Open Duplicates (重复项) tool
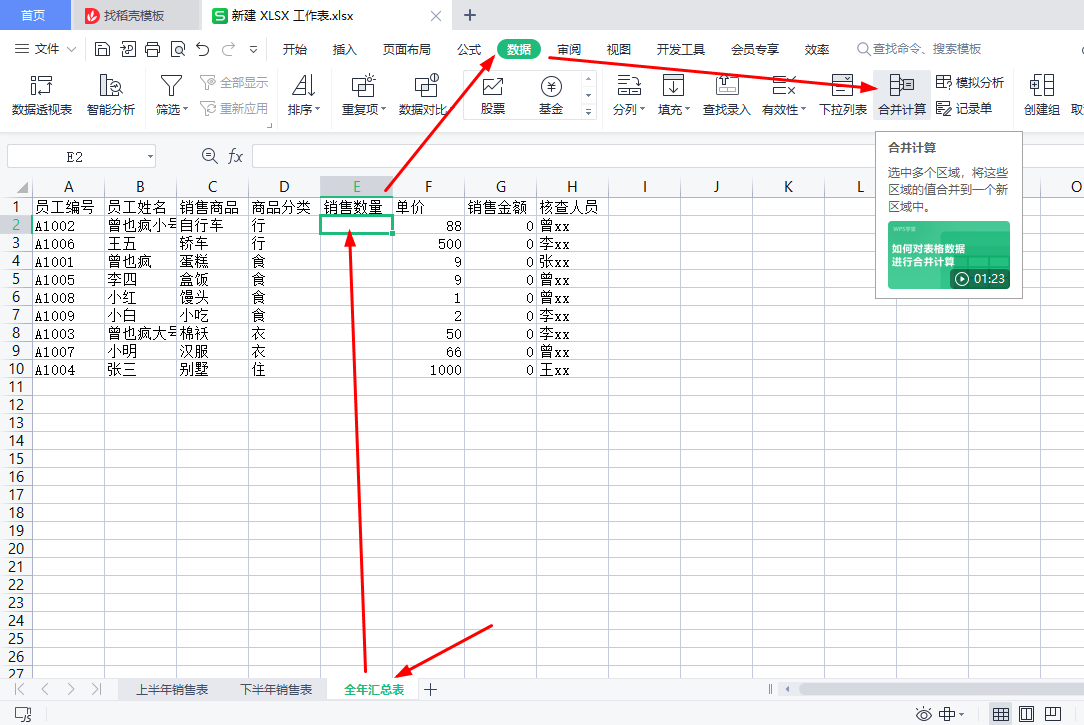 click(364, 95)
